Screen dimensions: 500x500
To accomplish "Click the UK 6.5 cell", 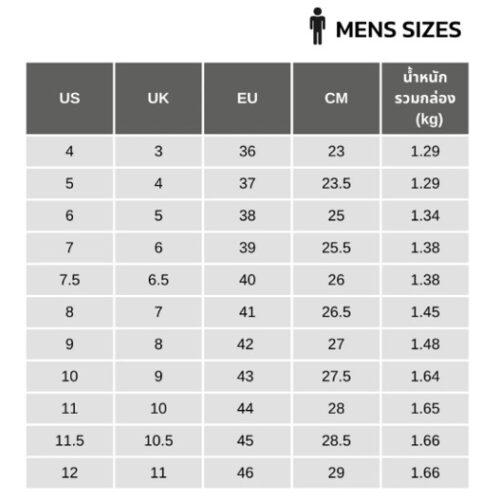I will pos(158,280).
